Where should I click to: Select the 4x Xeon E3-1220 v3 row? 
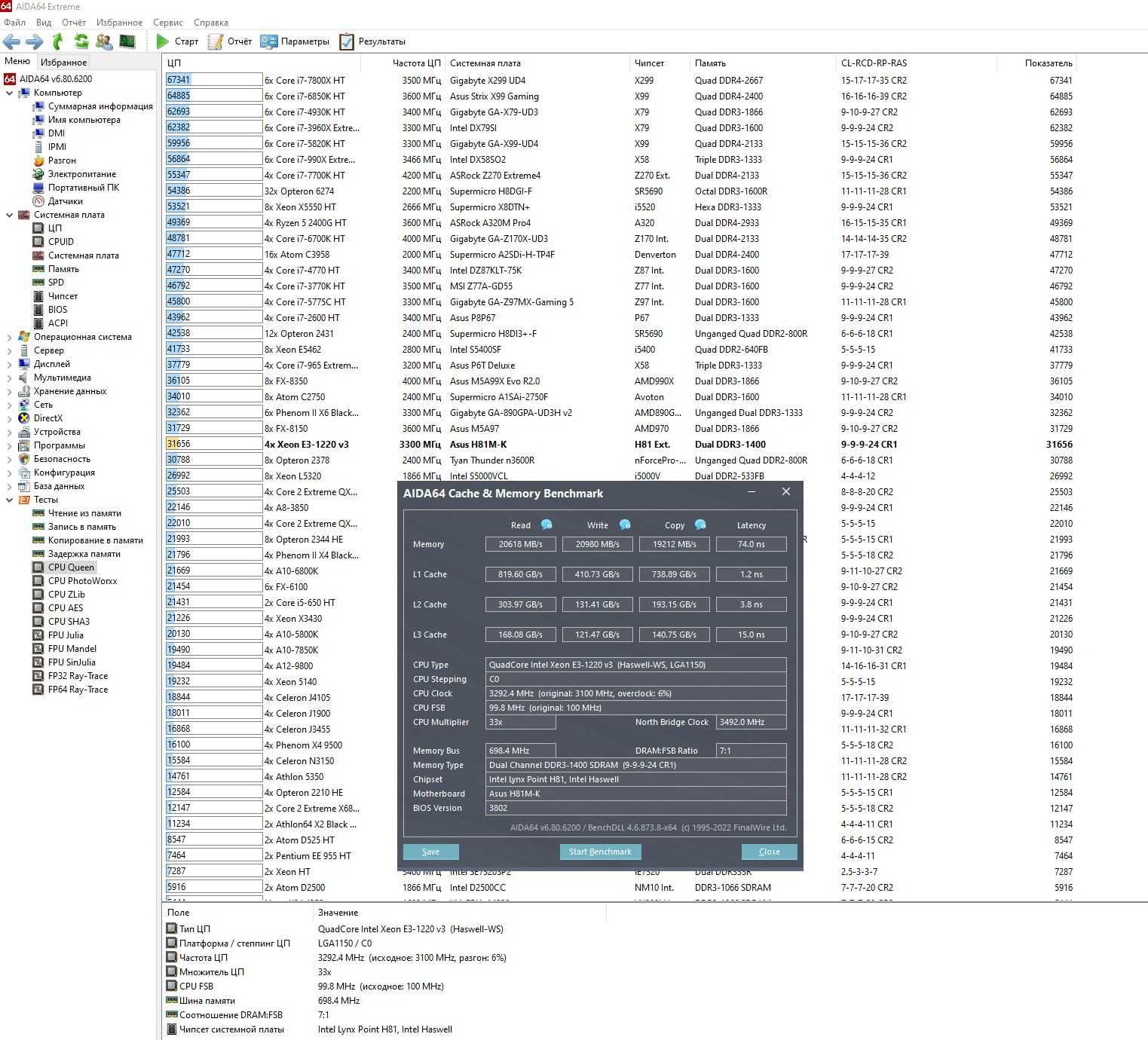618,444
